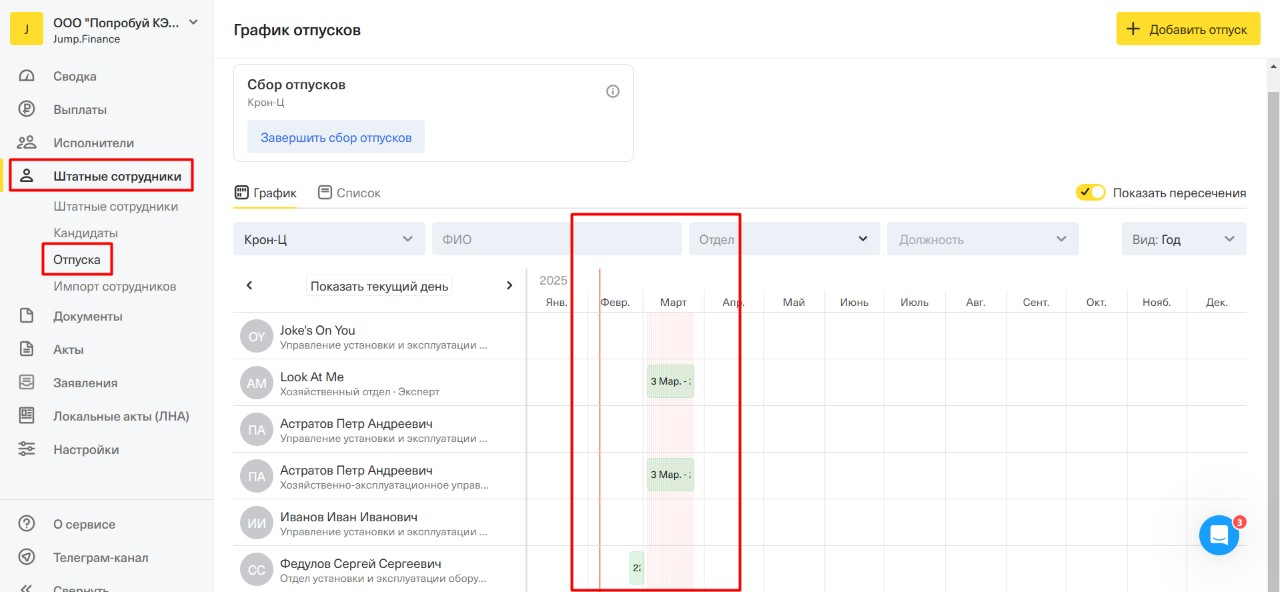Click the Сводка dashboard icon

27,76
